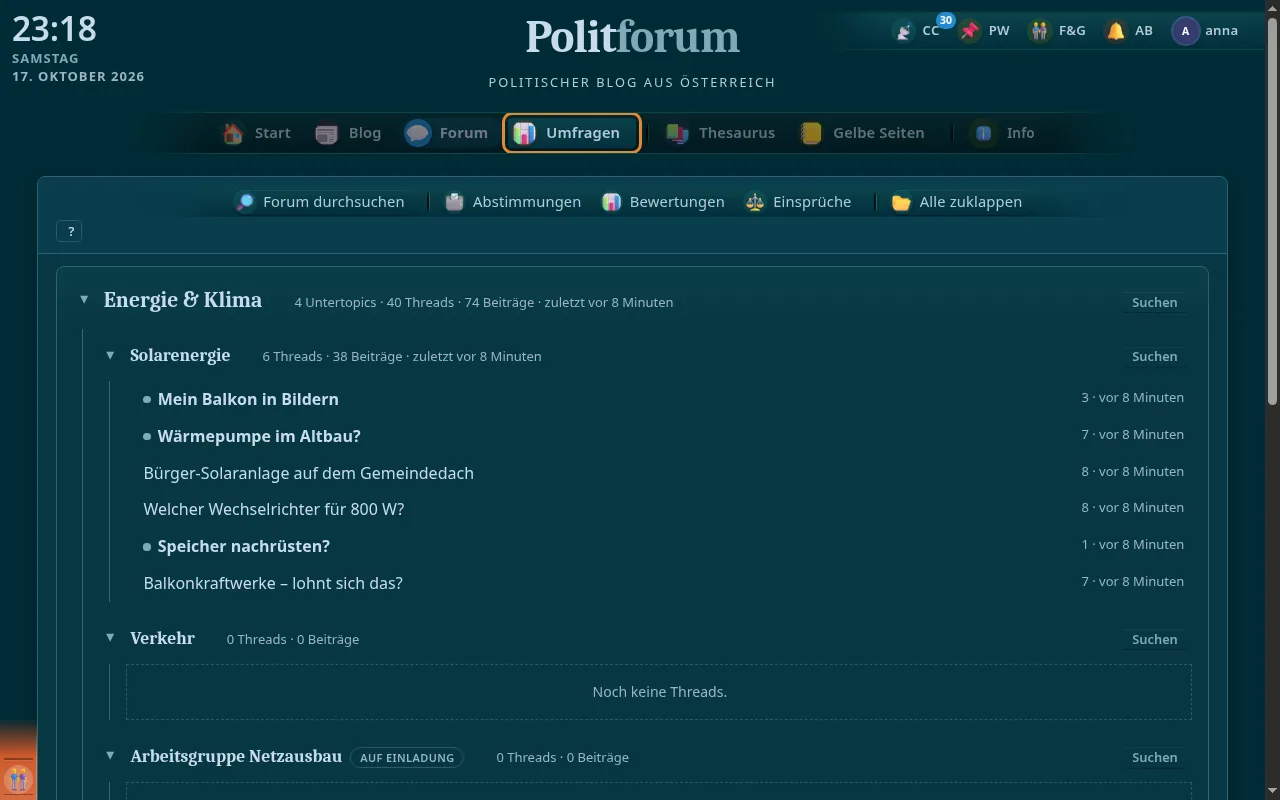Open thread Balkonkraftwerke – lohnt sich das?
The image size is (1280, 800).
pos(273,583)
